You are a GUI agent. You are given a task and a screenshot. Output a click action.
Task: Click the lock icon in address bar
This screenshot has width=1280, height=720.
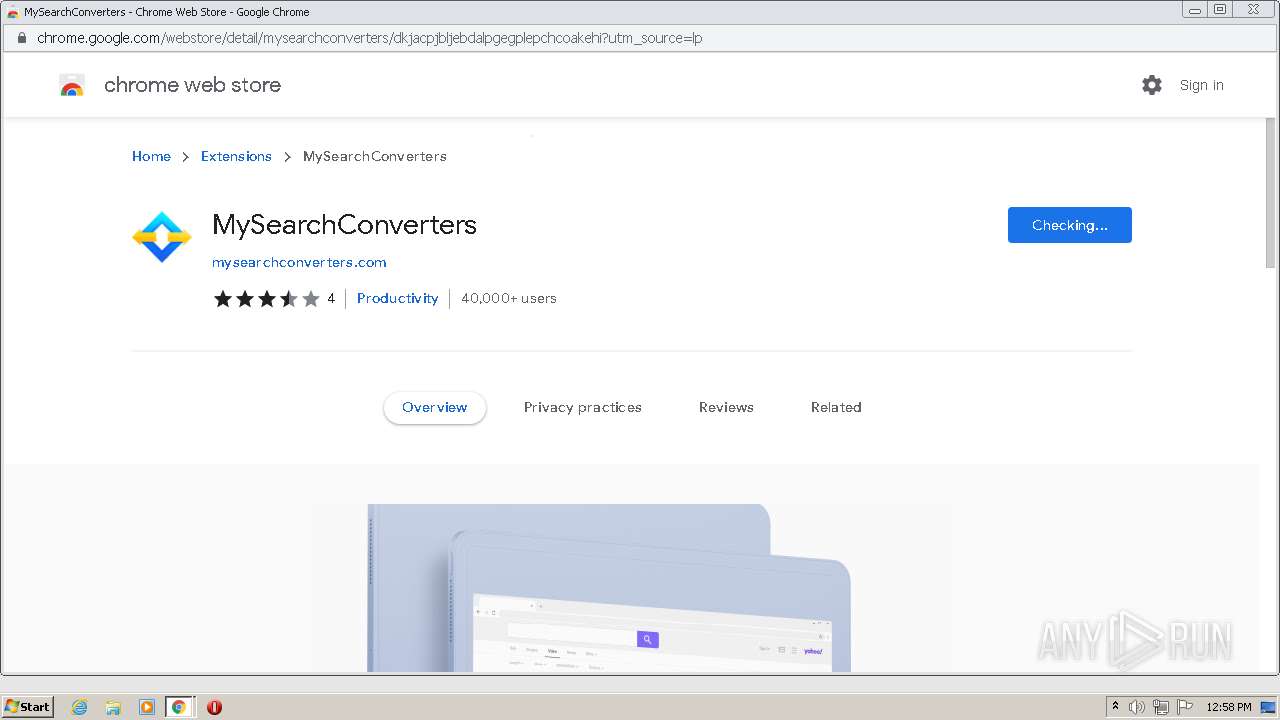pyautogui.click(x=21, y=38)
